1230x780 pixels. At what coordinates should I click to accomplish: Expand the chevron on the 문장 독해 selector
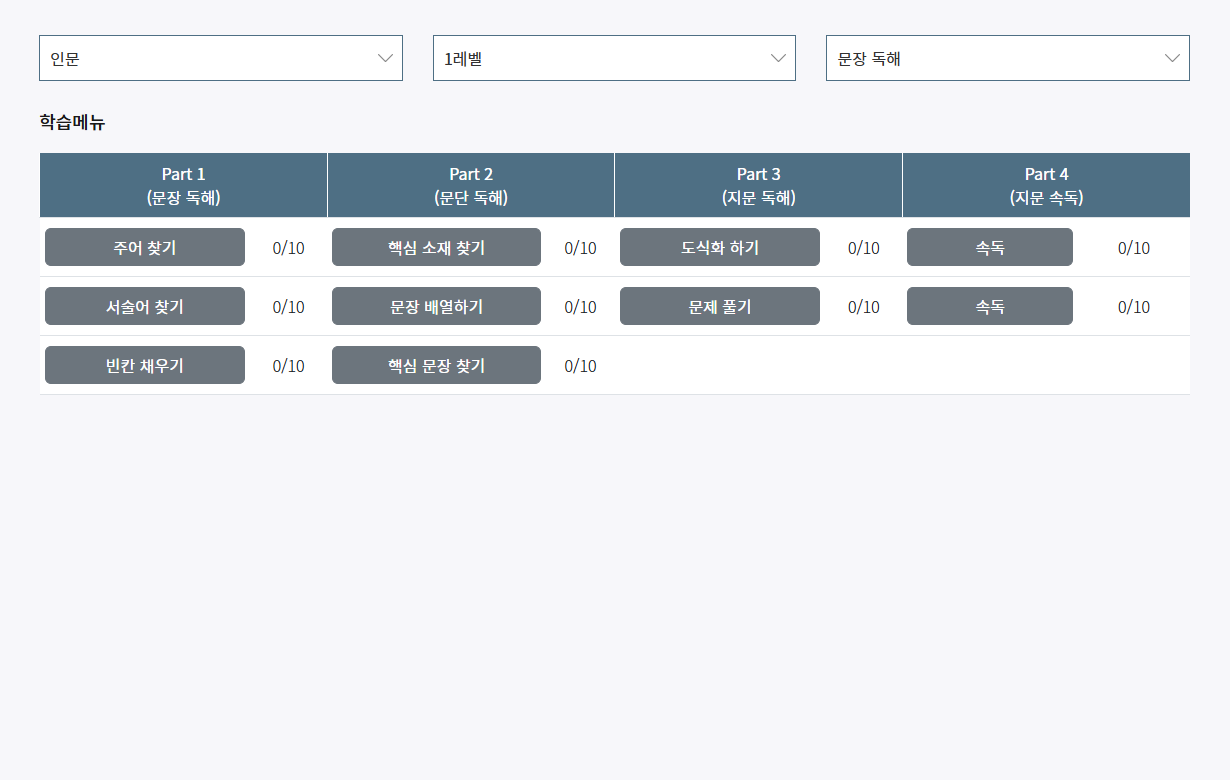click(x=1172, y=57)
